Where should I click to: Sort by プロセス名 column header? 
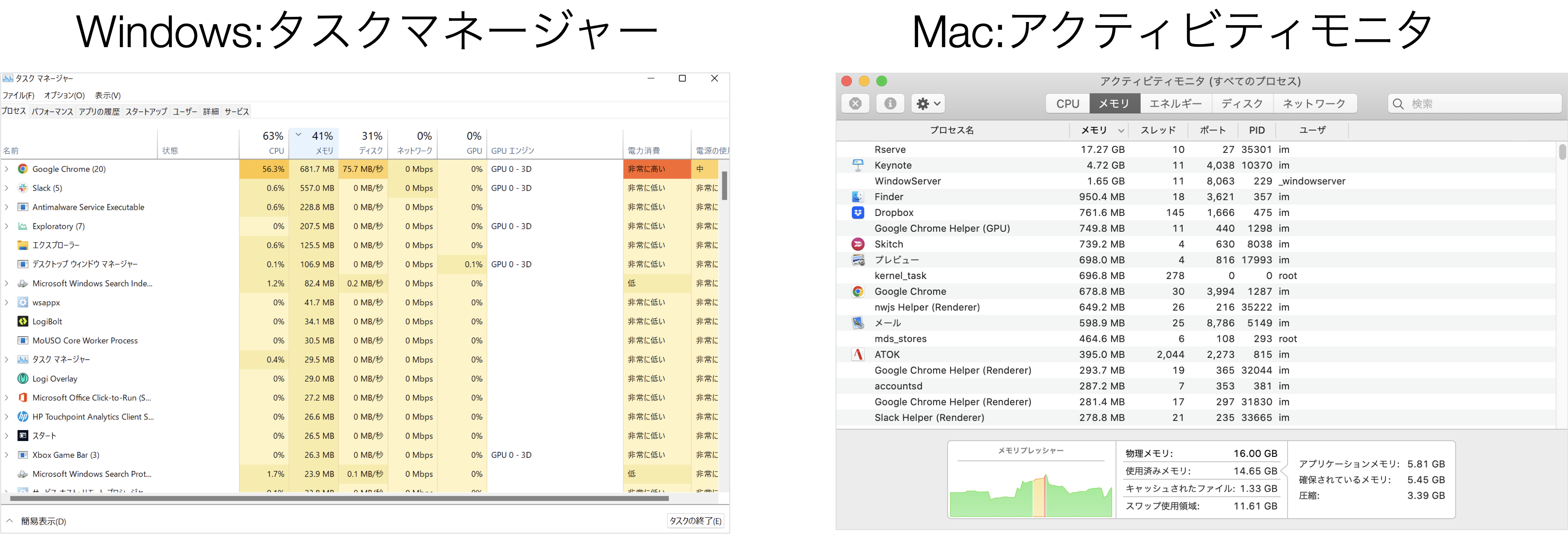[x=952, y=130]
